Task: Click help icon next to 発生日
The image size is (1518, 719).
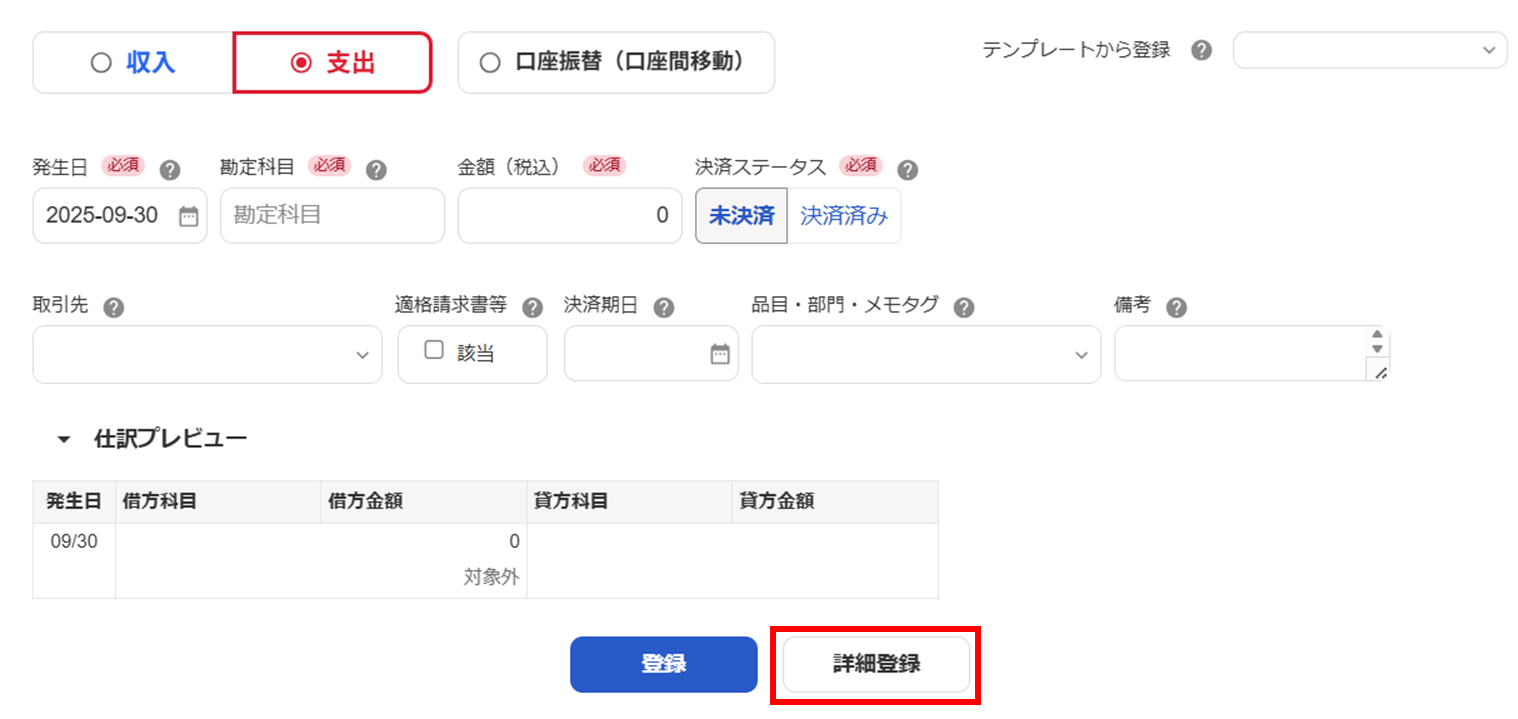Action: (170, 170)
